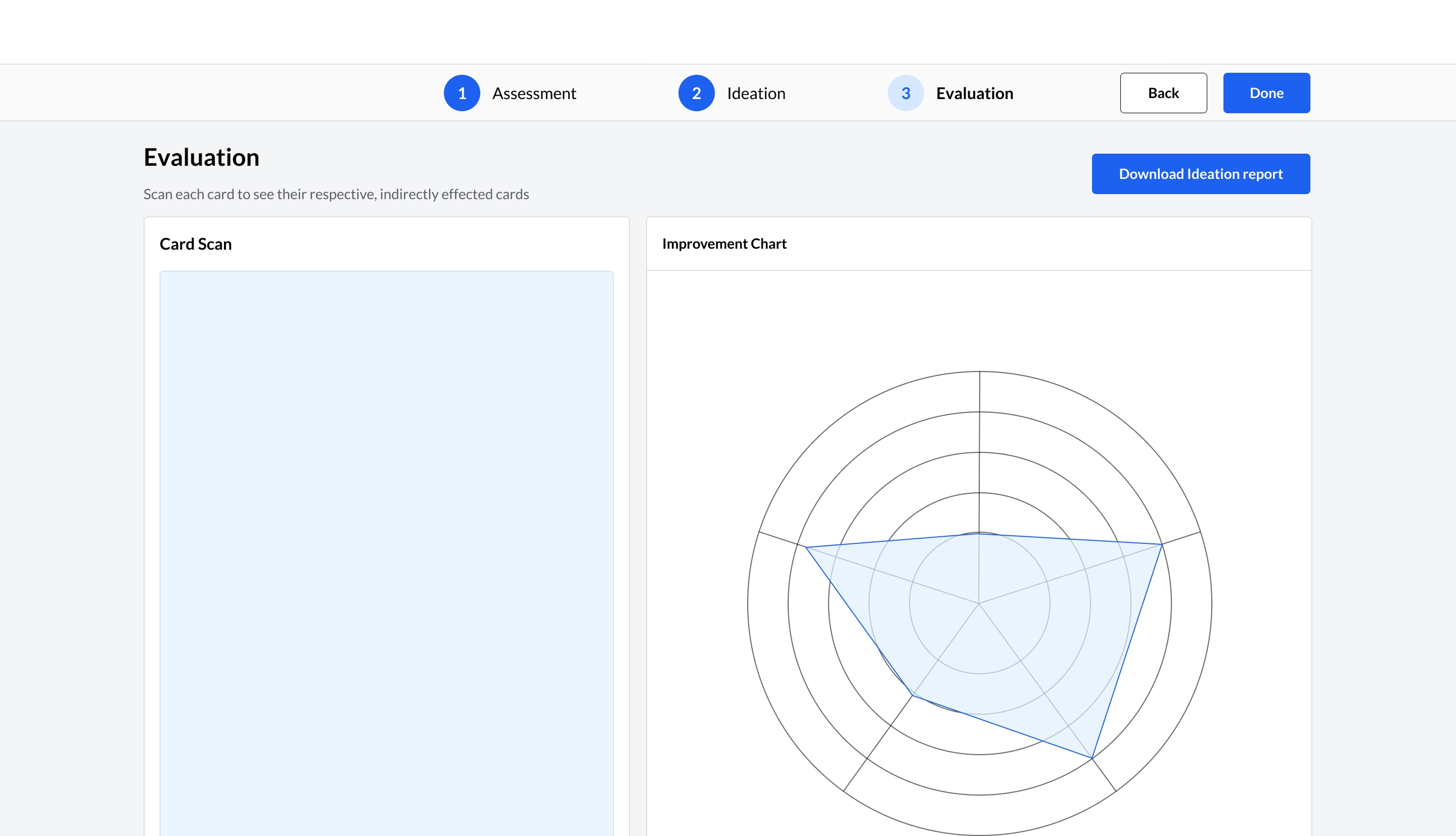Click the Evaluation page title

tap(201, 157)
